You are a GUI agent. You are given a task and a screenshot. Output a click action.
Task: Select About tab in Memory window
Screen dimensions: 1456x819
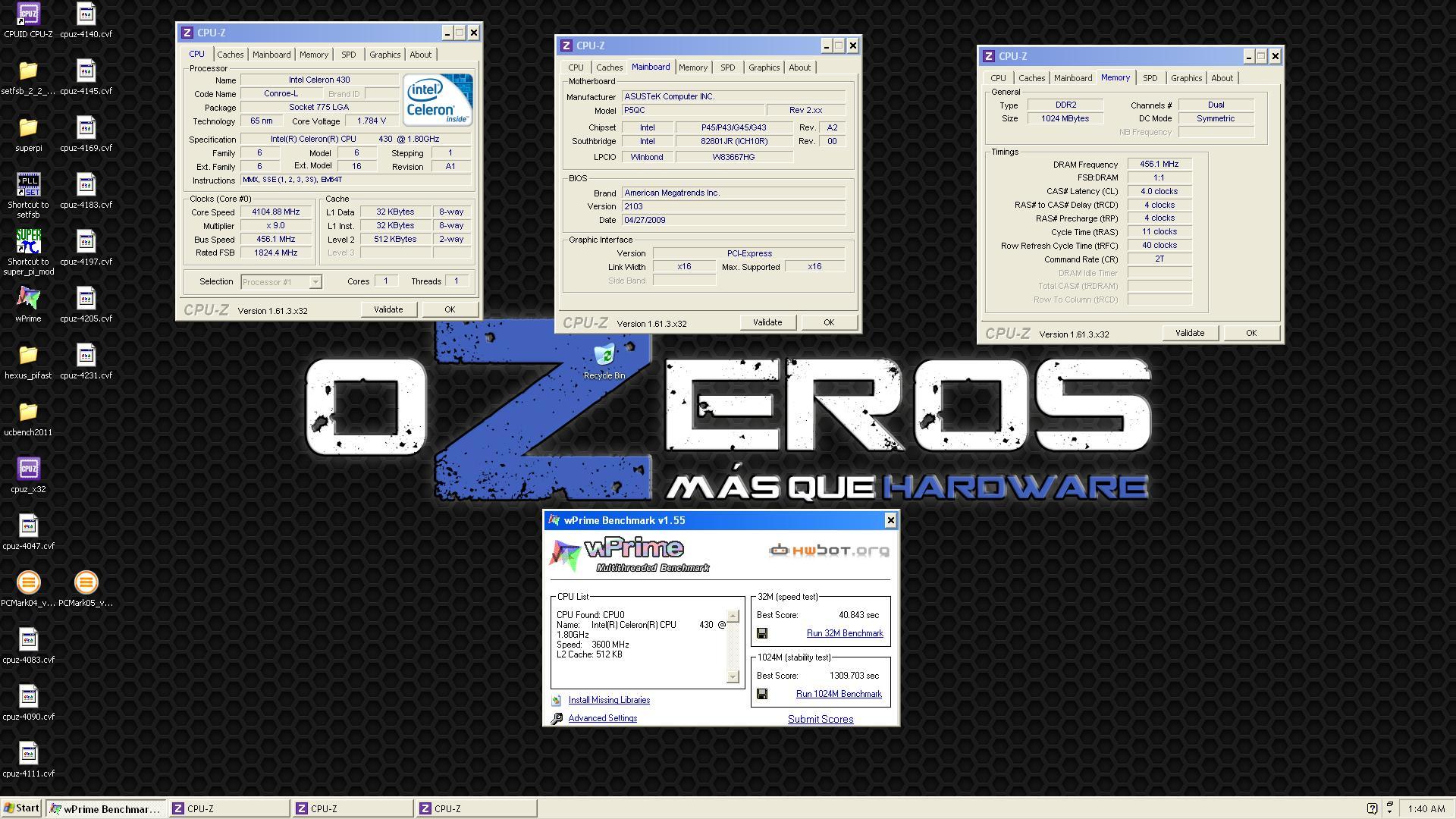(x=1222, y=78)
